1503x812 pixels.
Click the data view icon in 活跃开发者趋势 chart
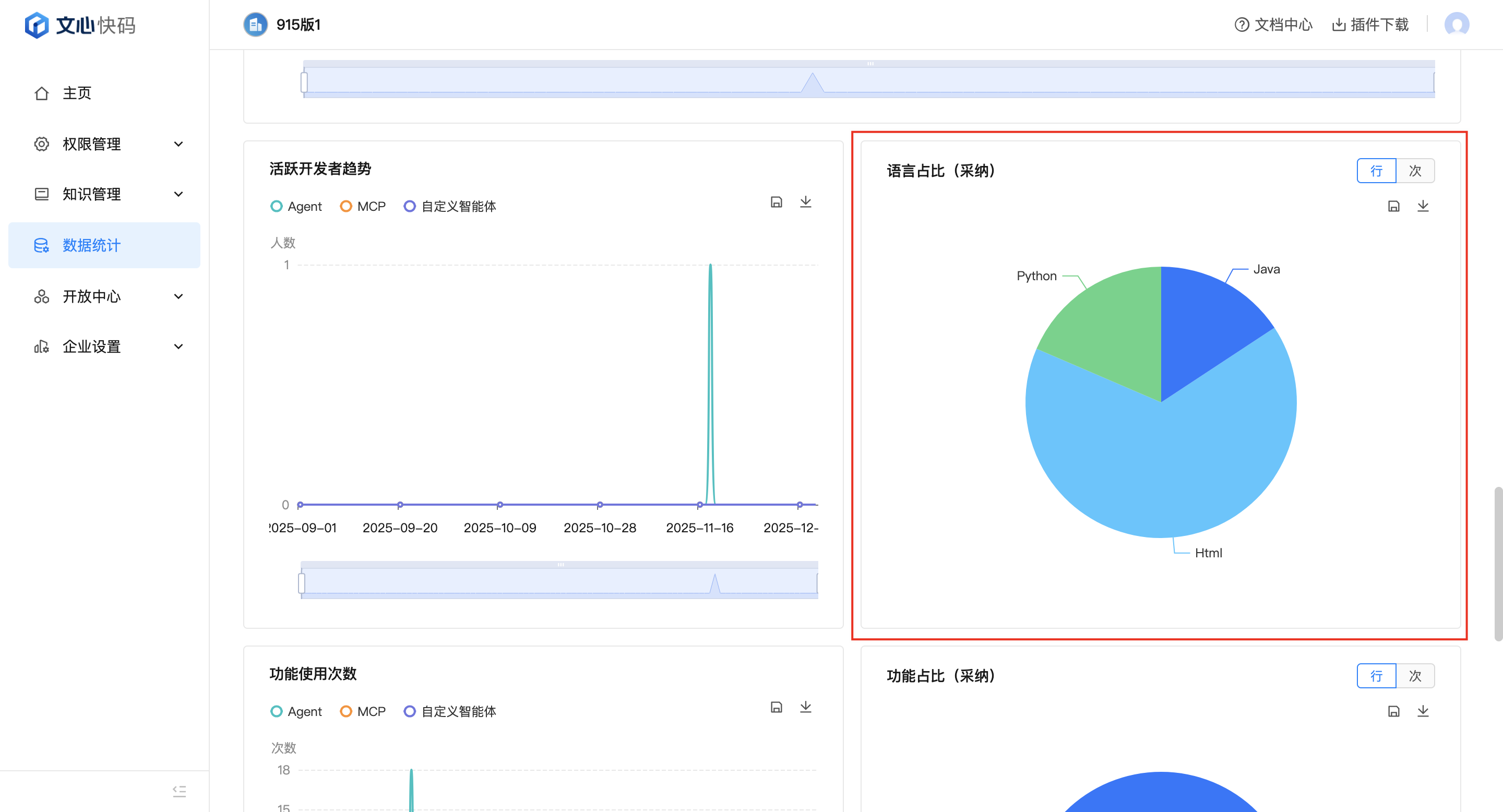click(x=776, y=202)
